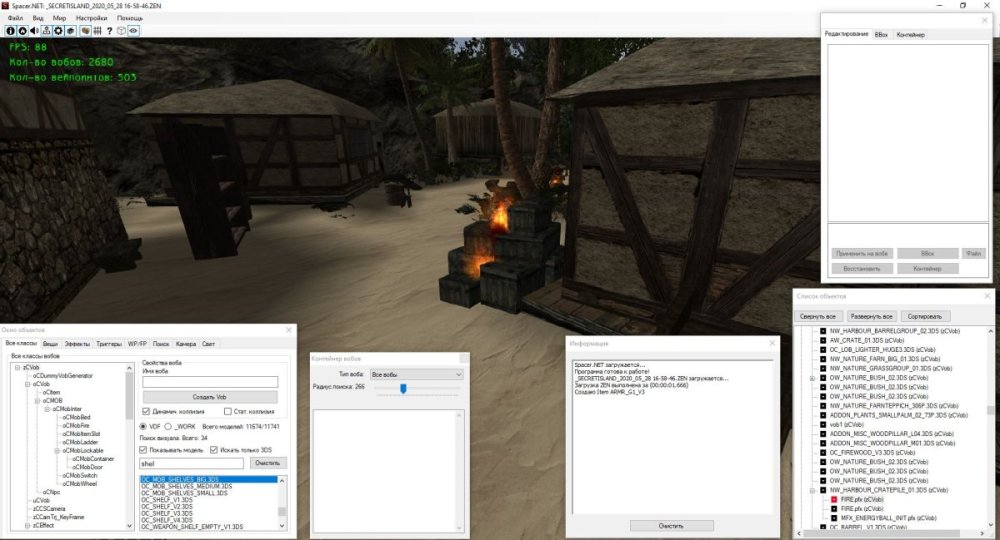Click the Радиус поиска slider handle
Screen dimensions: 1000x540
402,388
